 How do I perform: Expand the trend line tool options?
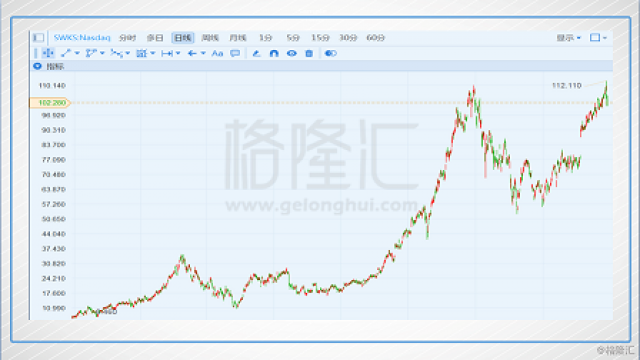(x=77, y=53)
